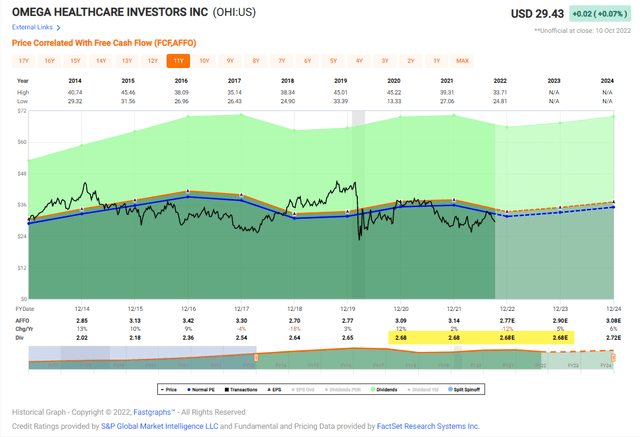
Task: Click the left range slider handle
Action: coord(256,358)
